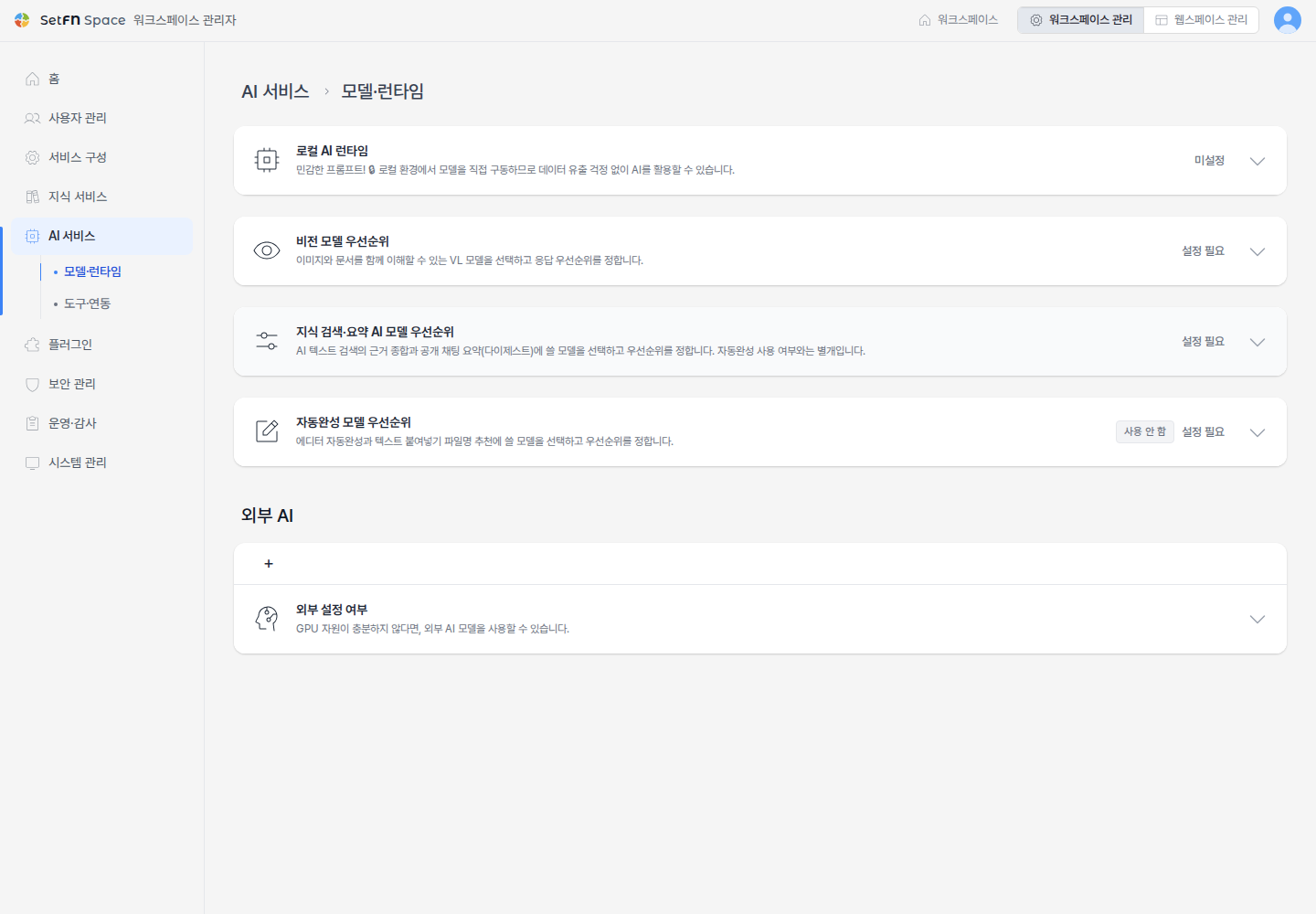Open the 플러그인 menu item
Viewport: 1316px width, 914px height.
coord(102,345)
